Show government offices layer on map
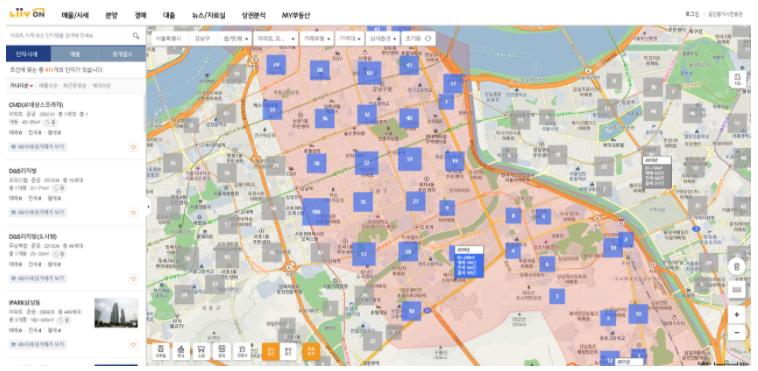Viewport: 758px width, 371px height. pos(242,351)
